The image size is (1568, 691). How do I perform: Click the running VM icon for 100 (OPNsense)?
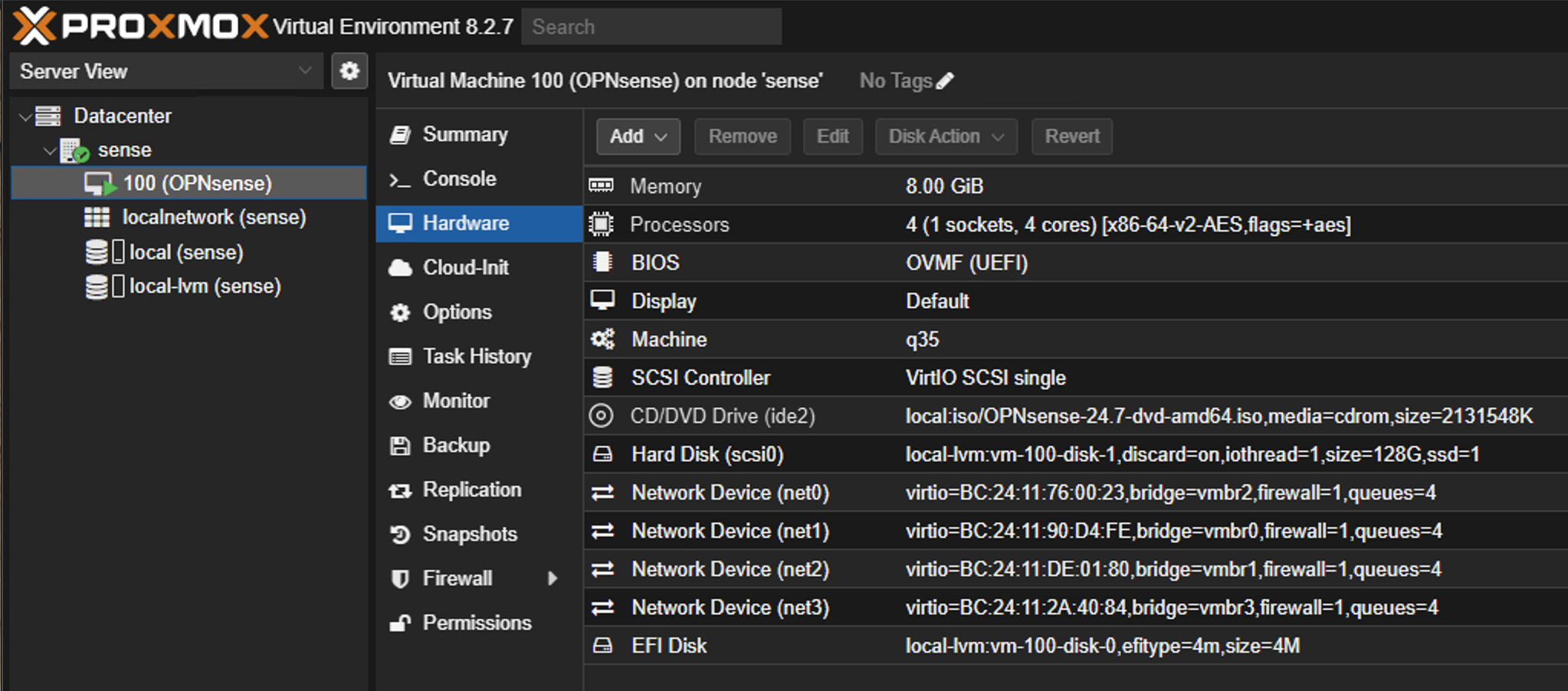[x=100, y=184]
